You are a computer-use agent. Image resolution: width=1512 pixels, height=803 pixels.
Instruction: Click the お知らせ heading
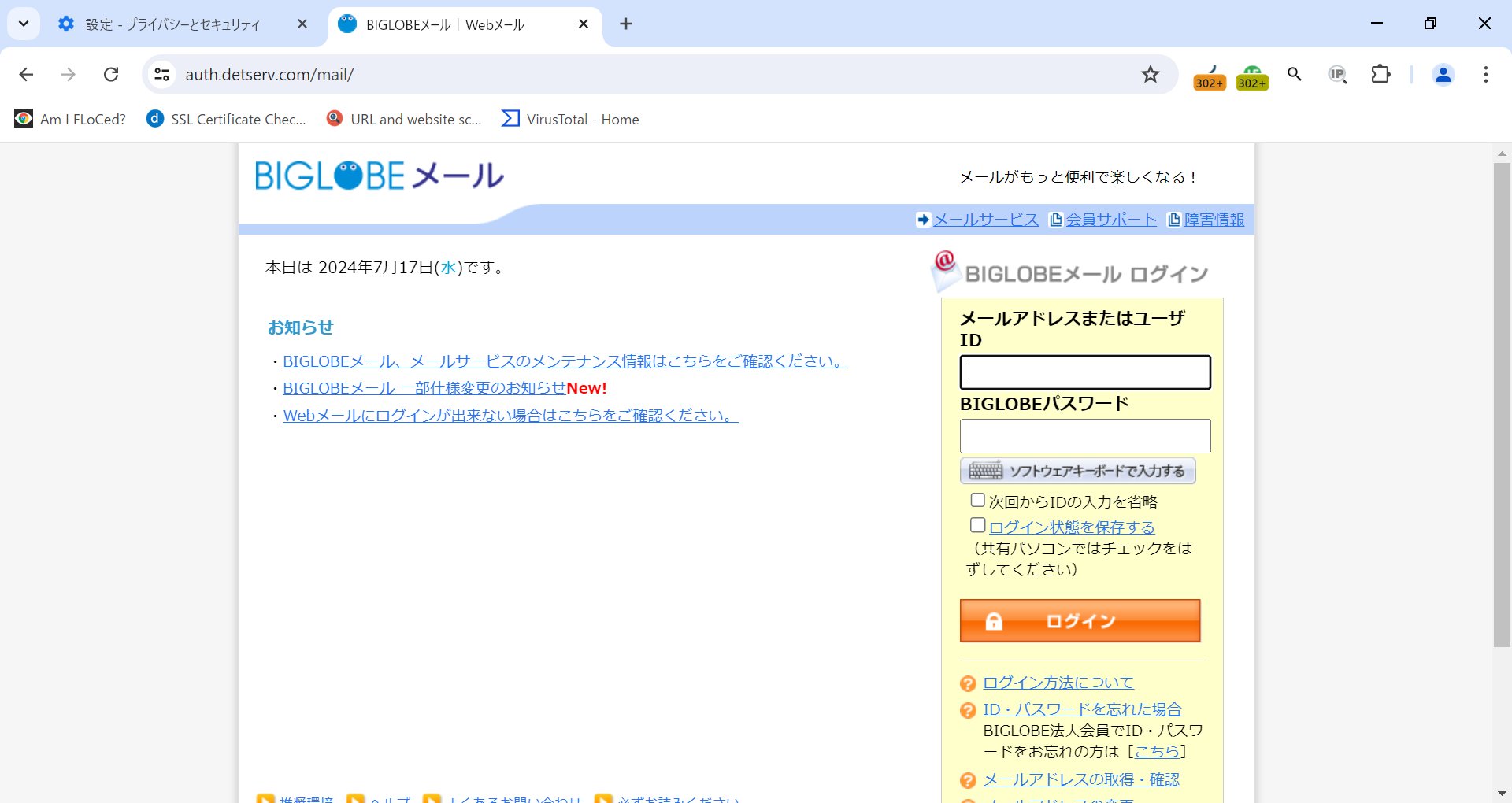click(301, 327)
